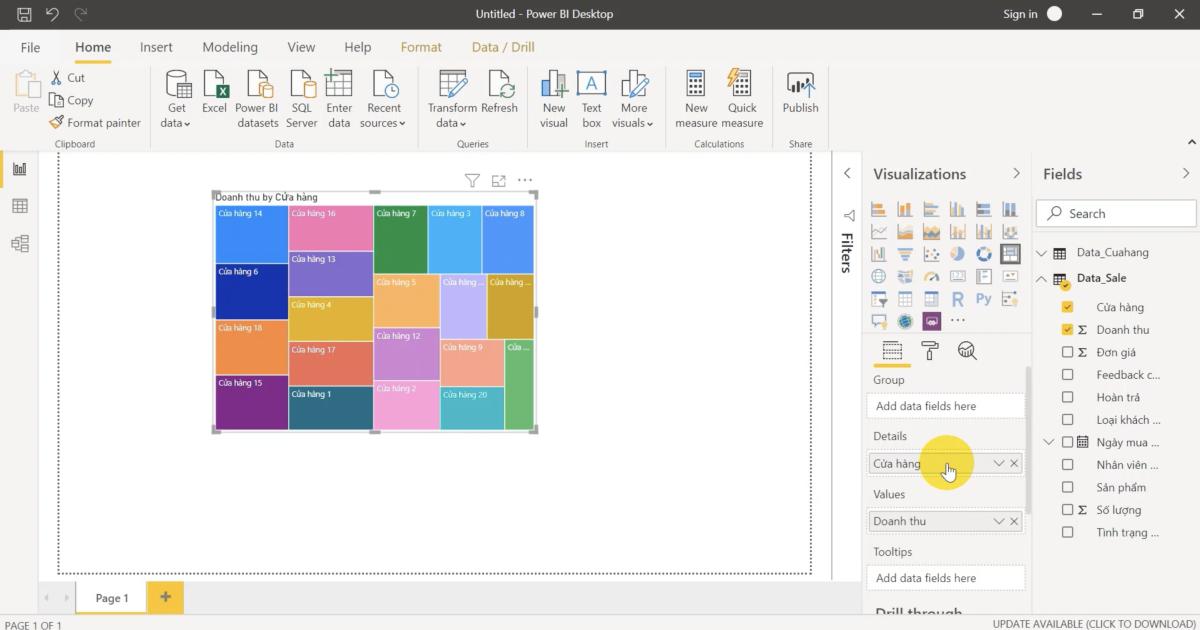Viewport: 1200px width, 630px height.
Task: Click the Refresh button in the ribbon
Action: [500, 95]
